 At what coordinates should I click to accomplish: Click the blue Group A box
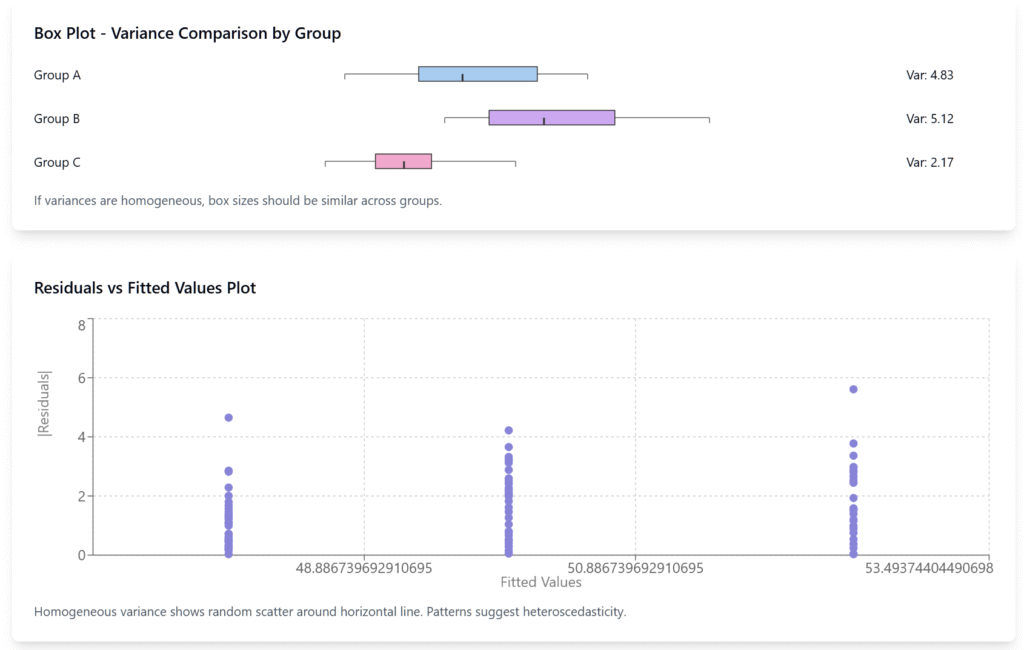tap(478, 74)
